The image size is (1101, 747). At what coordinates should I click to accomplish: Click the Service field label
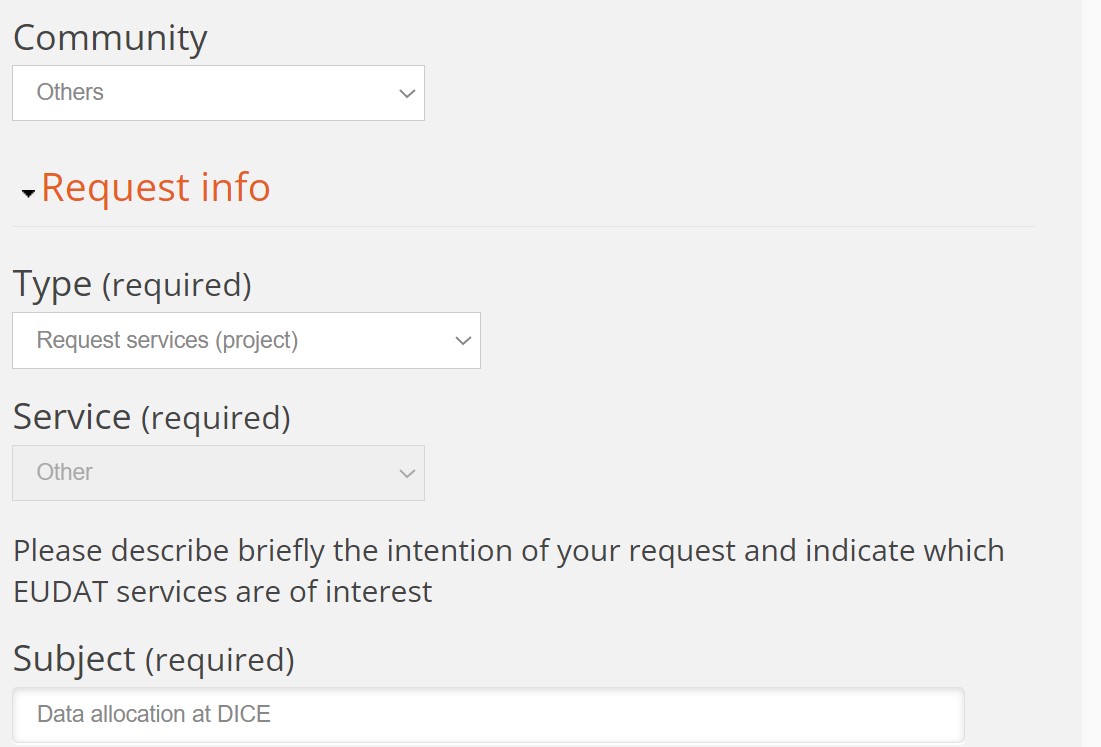[72, 416]
